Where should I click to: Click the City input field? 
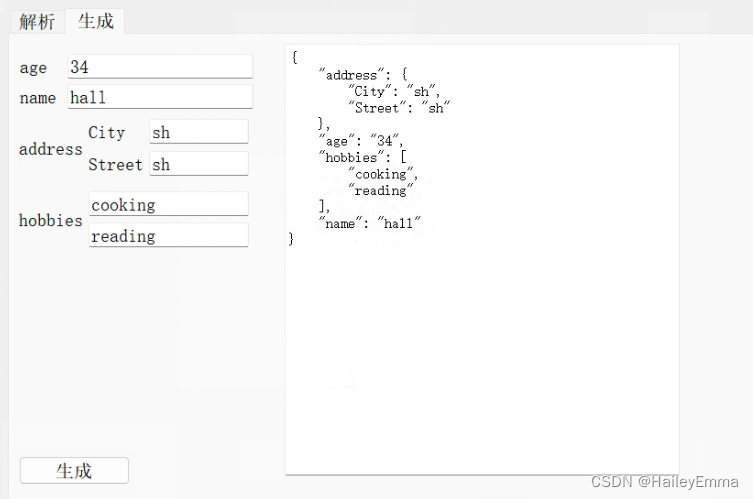[199, 132]
